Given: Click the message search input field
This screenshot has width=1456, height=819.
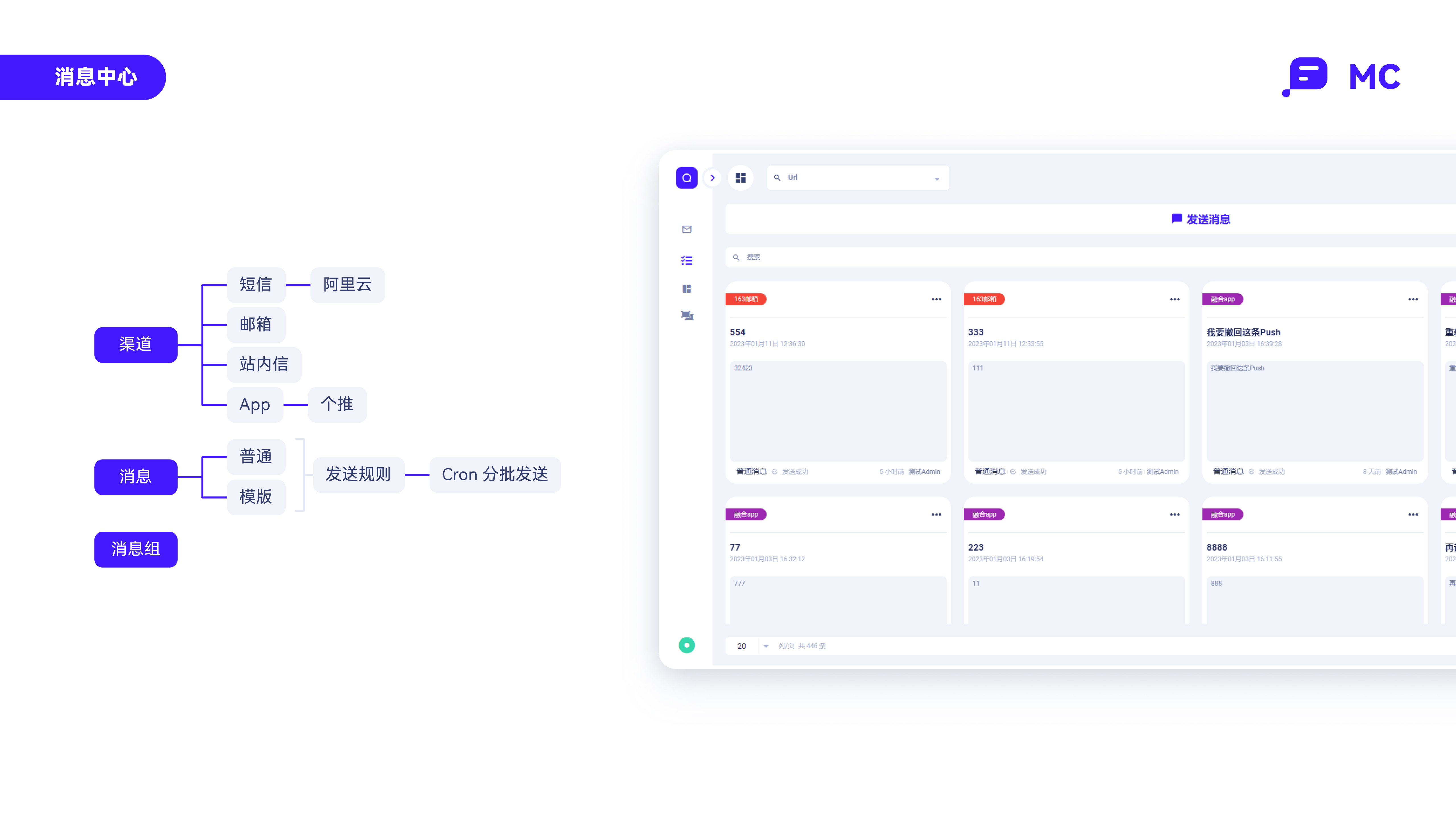Looking at the screenshot, I should click(1090, 257).
